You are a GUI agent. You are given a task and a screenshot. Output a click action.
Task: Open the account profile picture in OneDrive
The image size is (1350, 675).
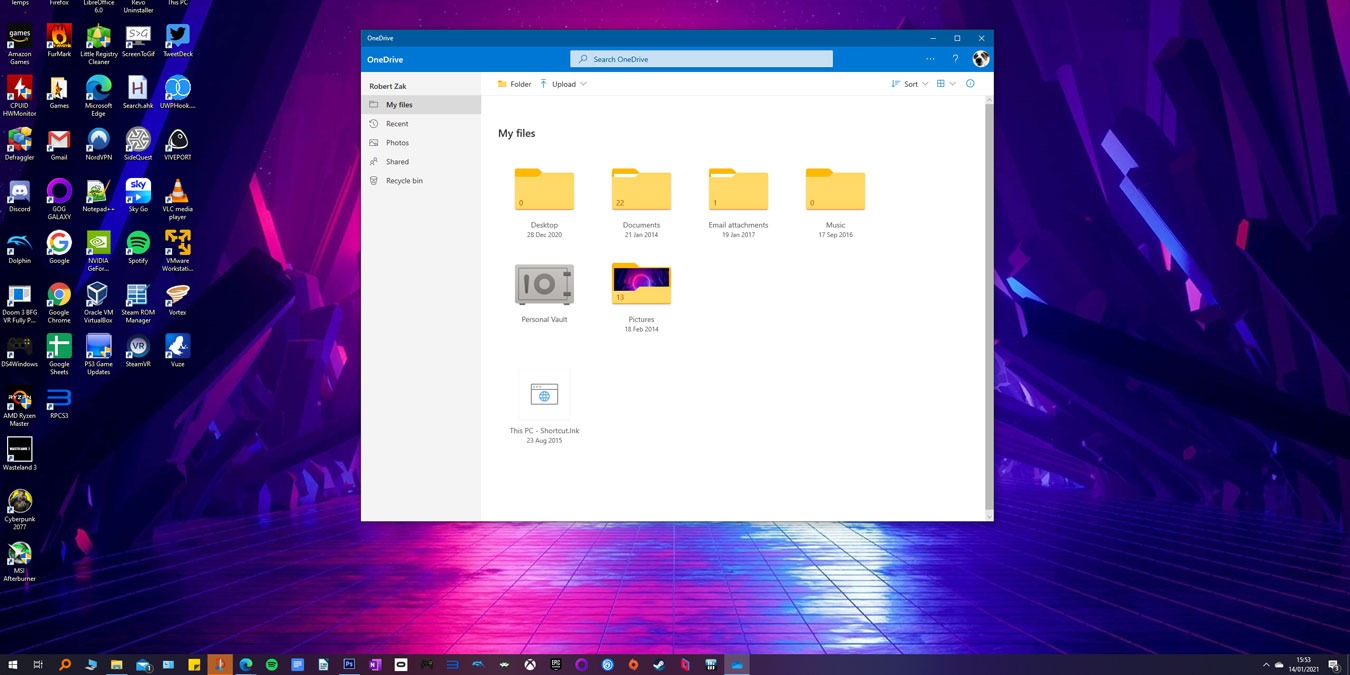click(x=980, y=58)
